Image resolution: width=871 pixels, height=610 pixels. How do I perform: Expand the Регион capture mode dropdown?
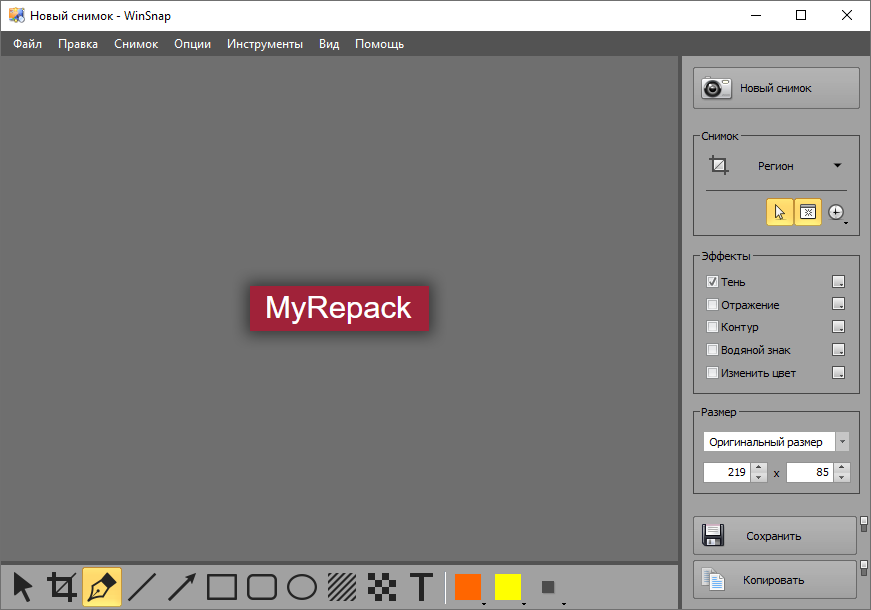pyautogui.click(x=837, y=166)
